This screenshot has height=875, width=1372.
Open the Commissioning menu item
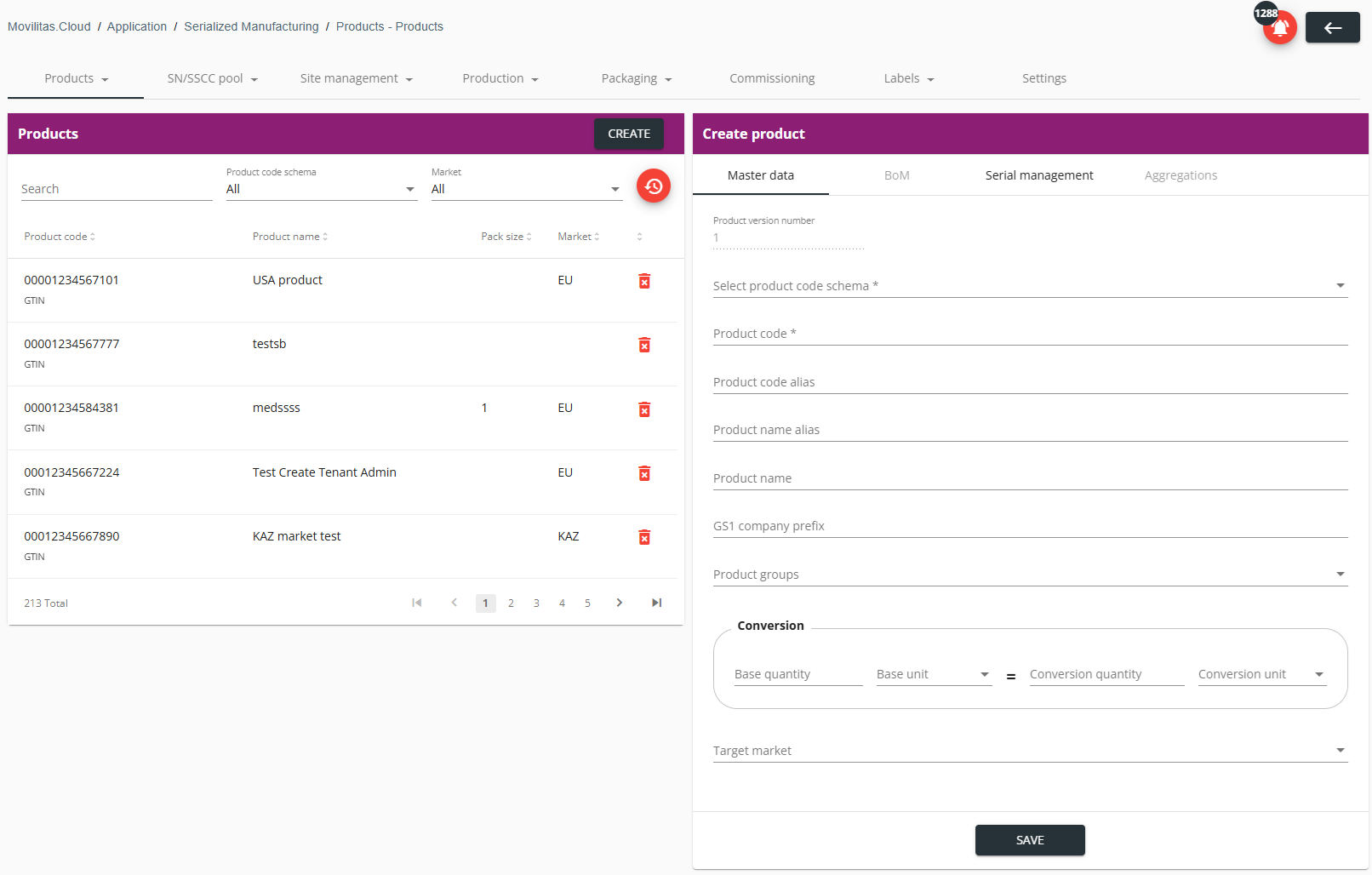772,78
